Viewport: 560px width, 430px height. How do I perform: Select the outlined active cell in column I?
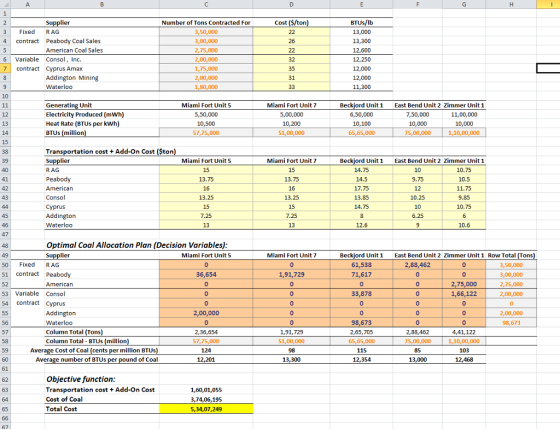point(548,68)
